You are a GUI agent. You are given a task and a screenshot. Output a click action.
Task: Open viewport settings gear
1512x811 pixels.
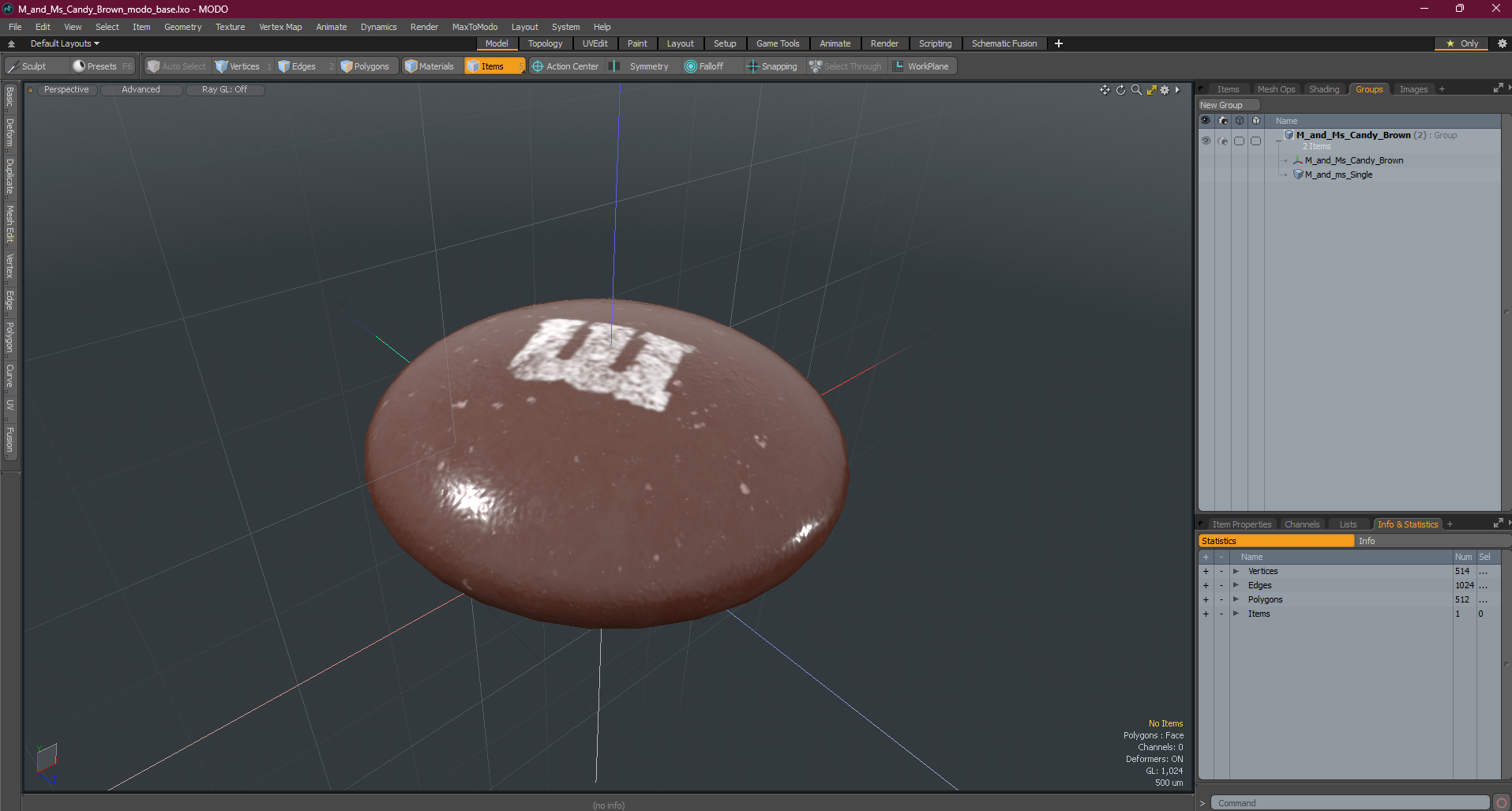coord(1165,90)
